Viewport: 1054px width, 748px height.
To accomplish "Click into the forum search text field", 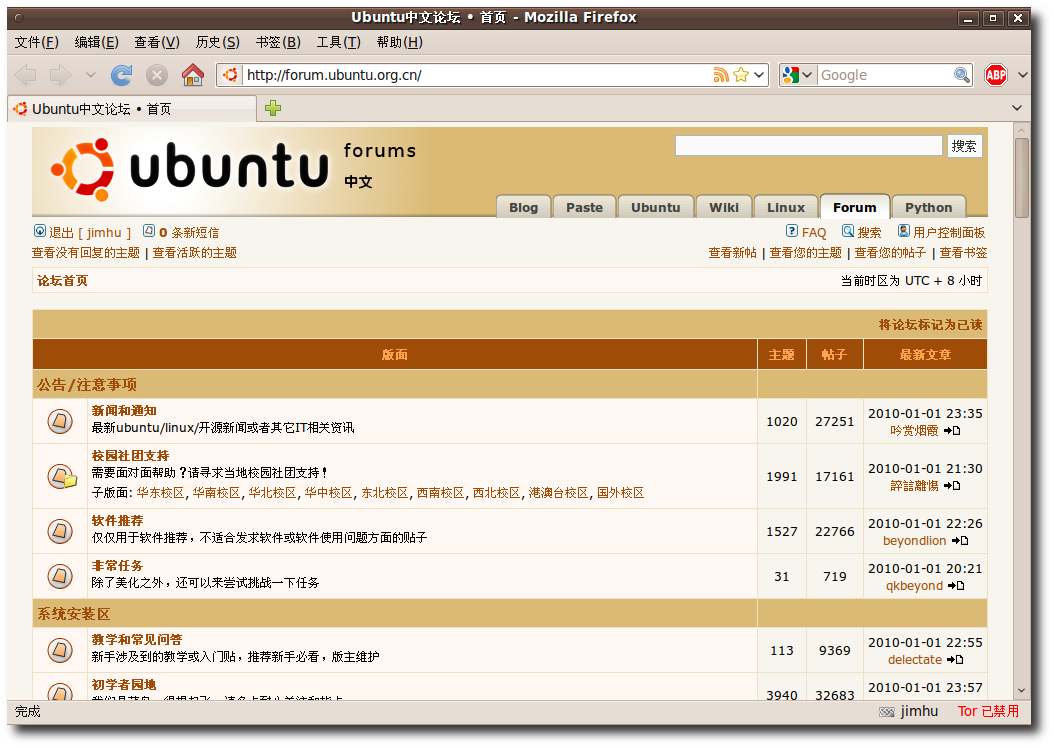I will tap(809, 145).
